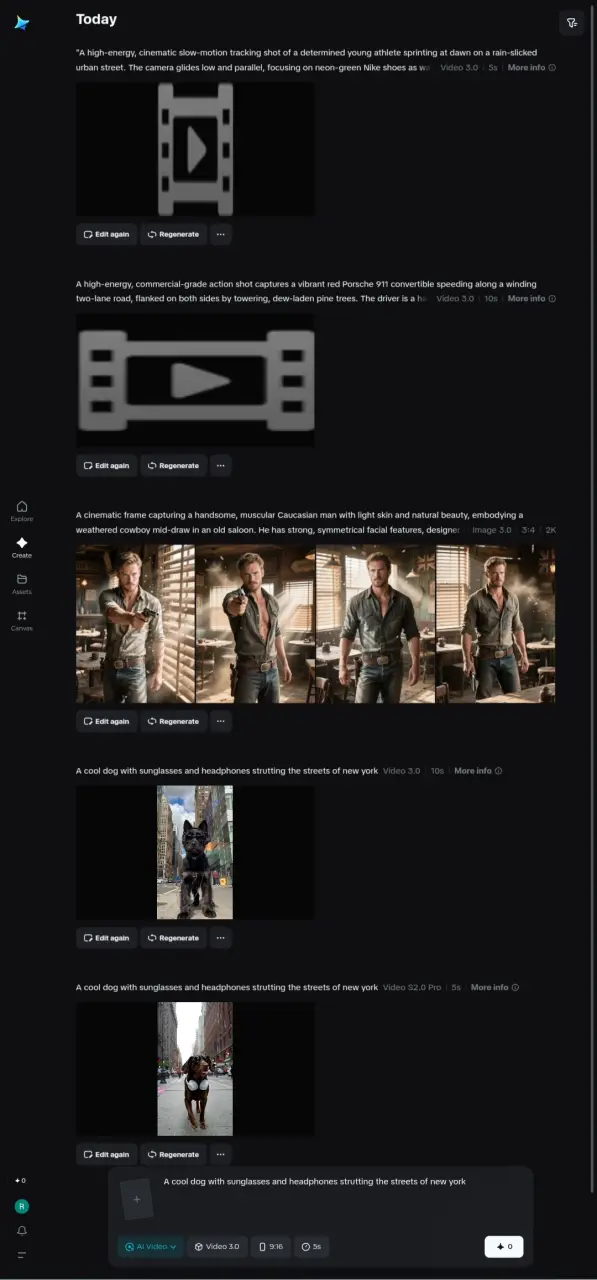Click the generate button showing 0 credits
This screenshot has width=597, height=1280.
pos(504,1247)
